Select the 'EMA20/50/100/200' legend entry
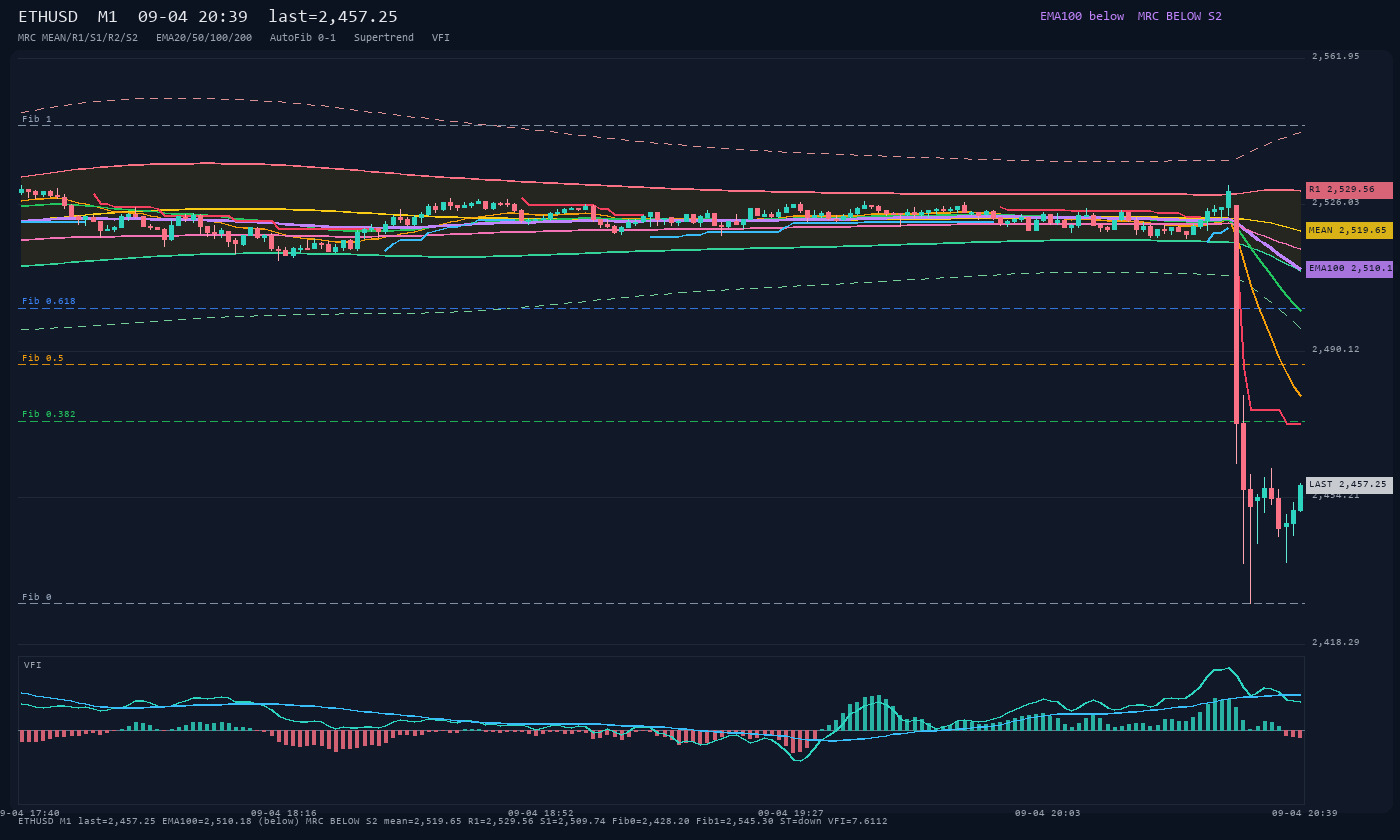The width and height of the screenshot is (1400, 840). point(204,37)
